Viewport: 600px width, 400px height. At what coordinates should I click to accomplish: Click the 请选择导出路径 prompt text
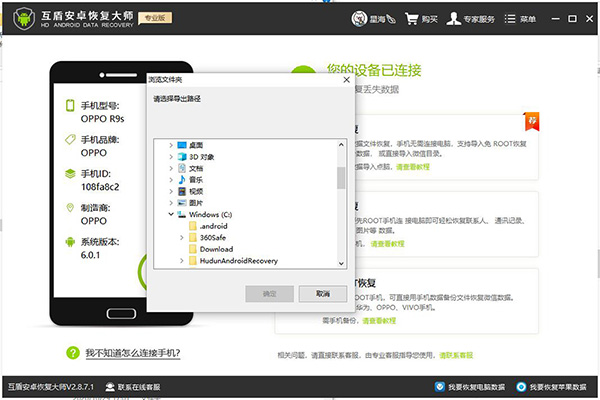(177, 99)
